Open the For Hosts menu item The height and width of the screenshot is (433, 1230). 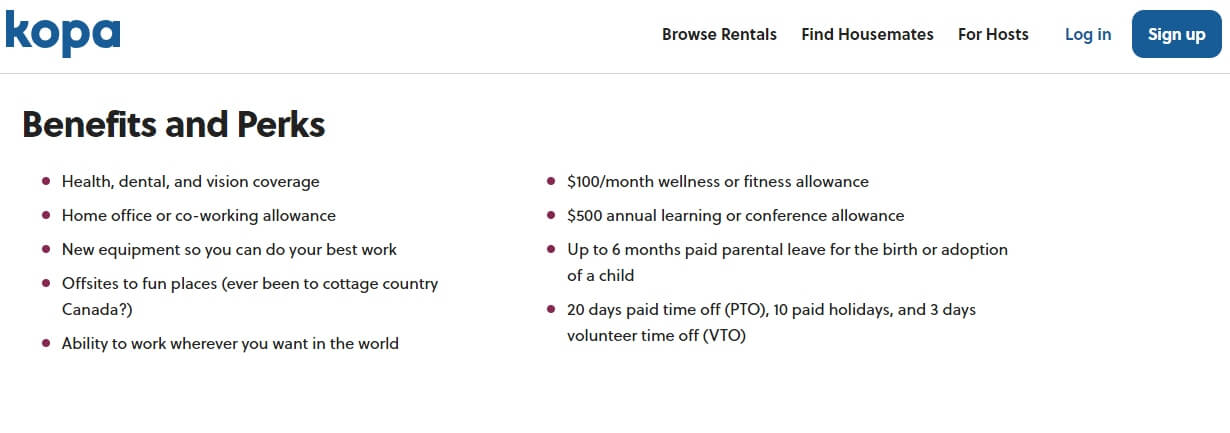pyautogui.click(x=993, y=34)
